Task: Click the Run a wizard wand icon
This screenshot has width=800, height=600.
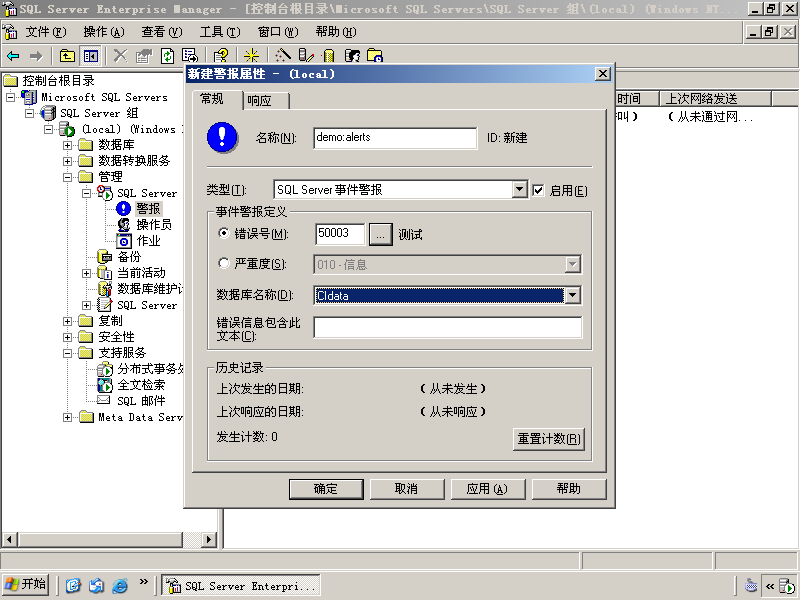Action: (x=283, y=56)
